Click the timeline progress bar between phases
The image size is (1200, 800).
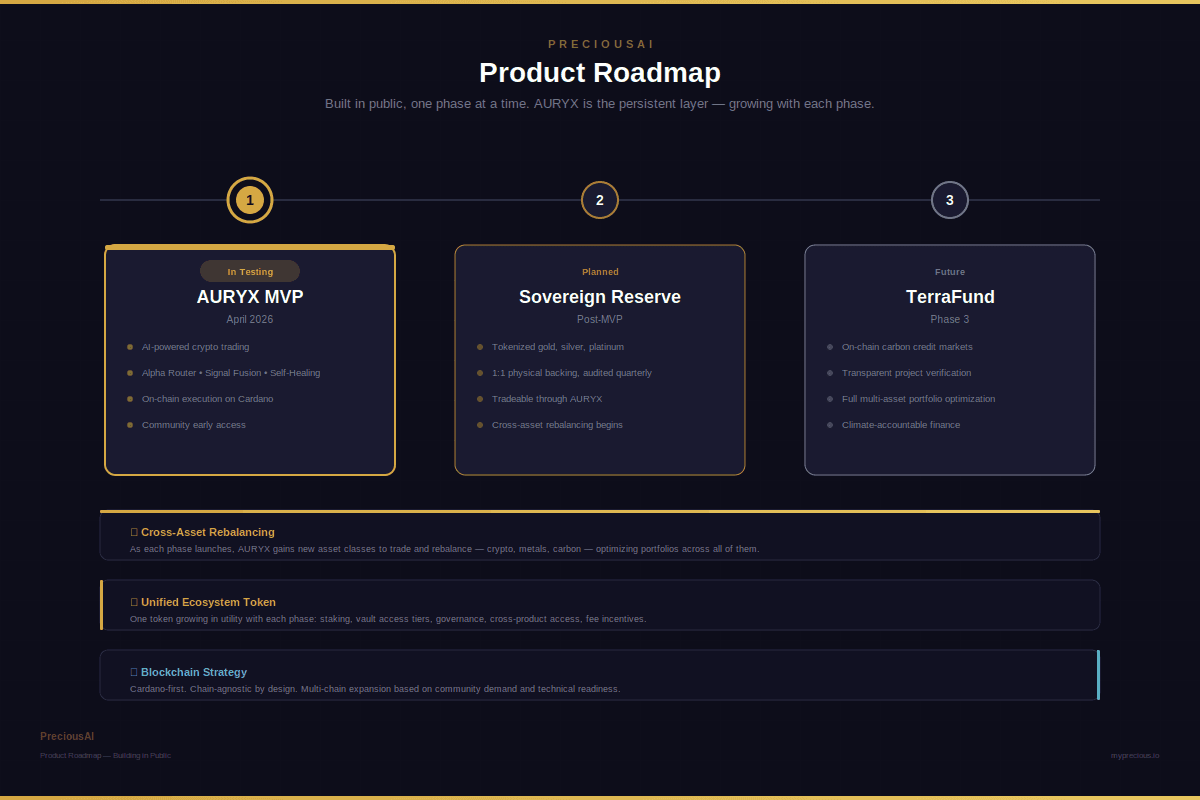pyautogui.click(x=424, y=200)
